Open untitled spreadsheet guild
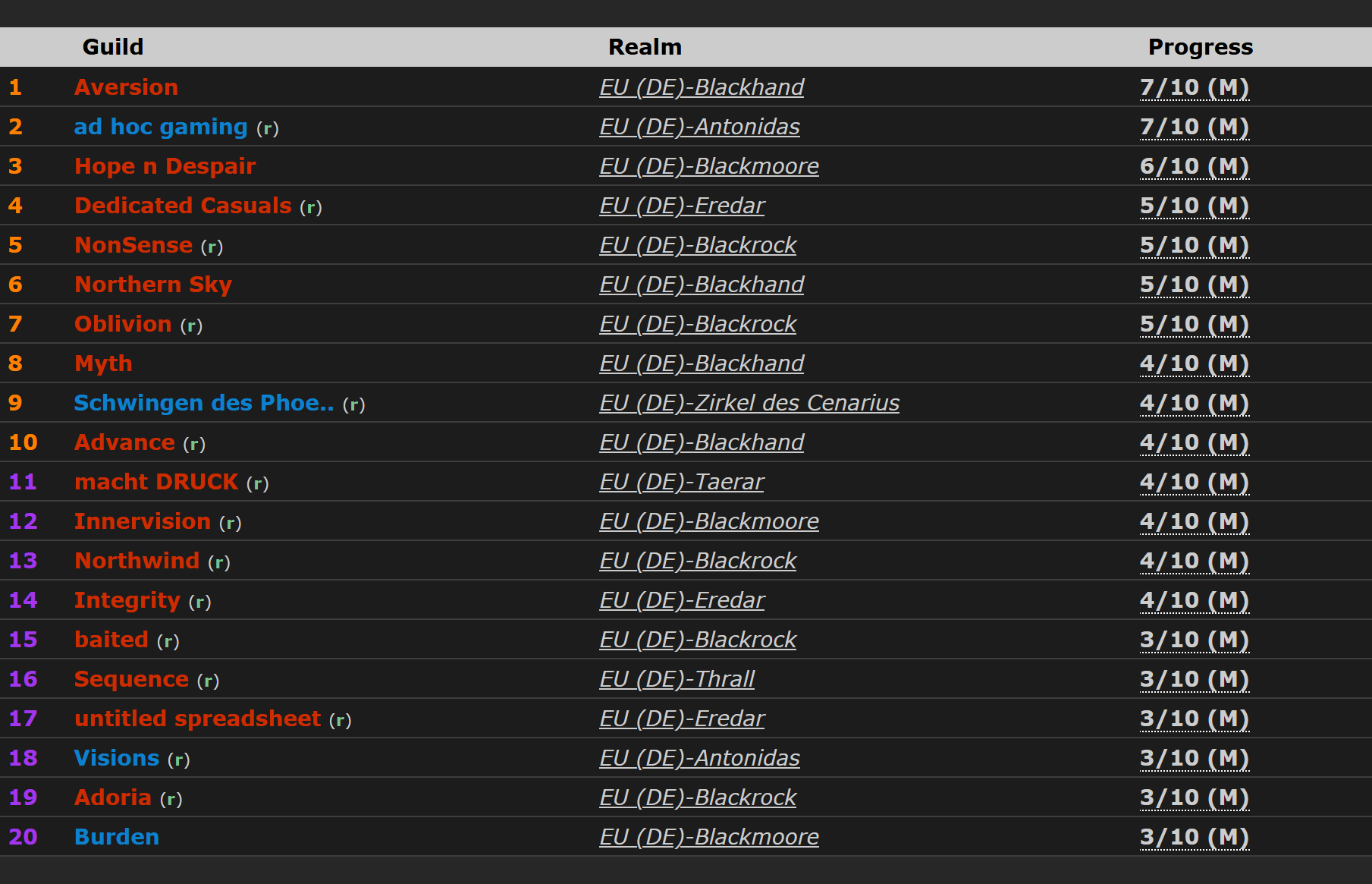The width and height of the screenshot is (1372, 884). (197, 719)
